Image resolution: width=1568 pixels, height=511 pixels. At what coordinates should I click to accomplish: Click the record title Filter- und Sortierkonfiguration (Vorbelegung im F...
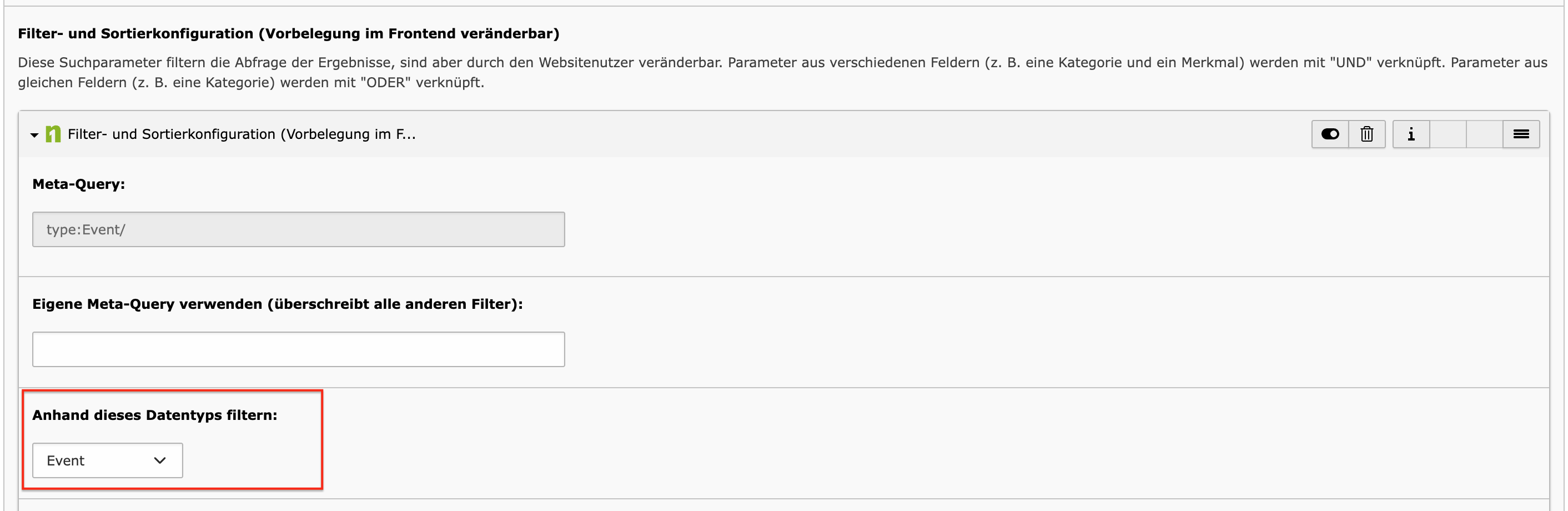coord(242,134)
